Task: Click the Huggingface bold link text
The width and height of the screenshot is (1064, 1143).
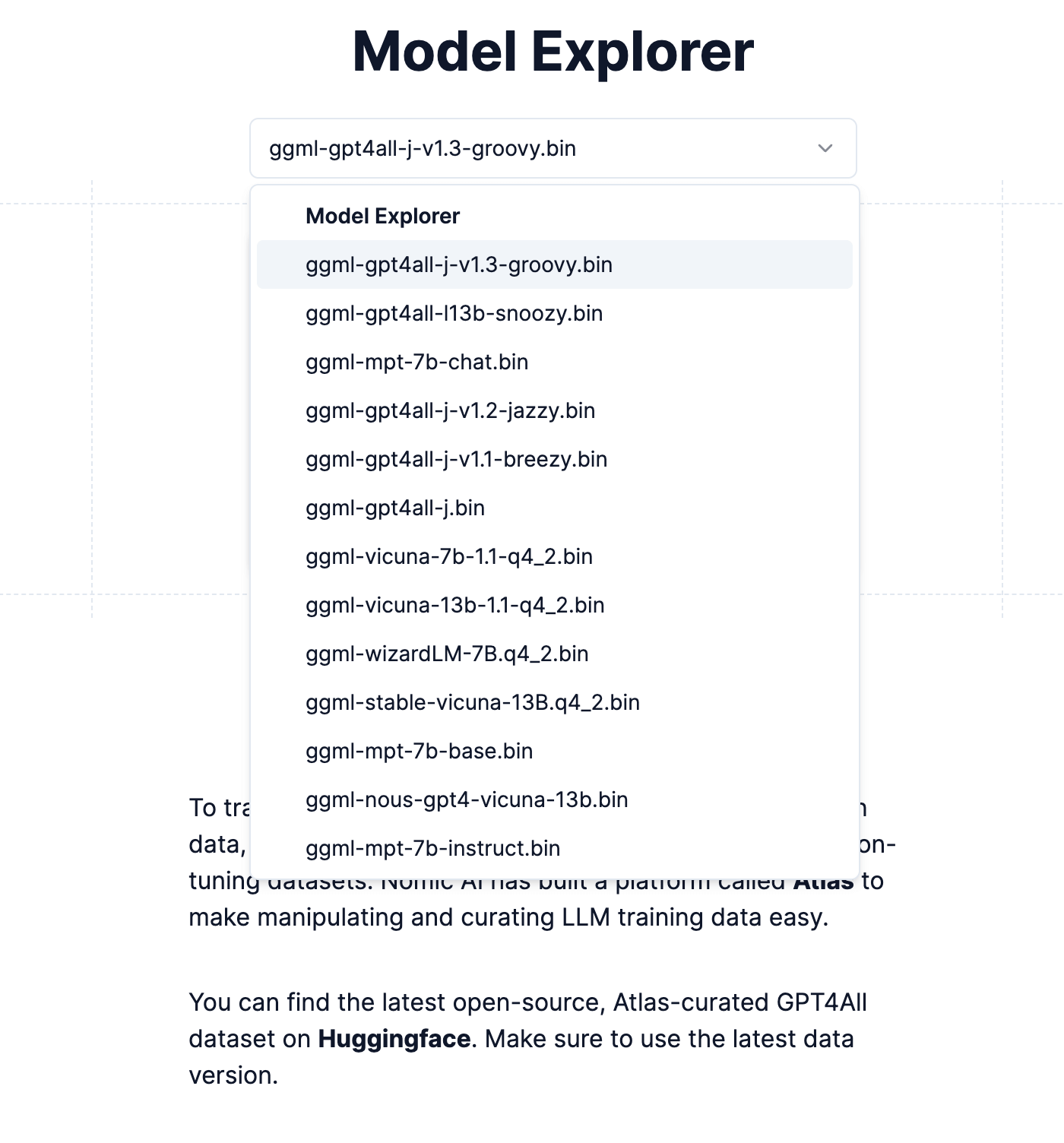Action: tap(392, 1038)
